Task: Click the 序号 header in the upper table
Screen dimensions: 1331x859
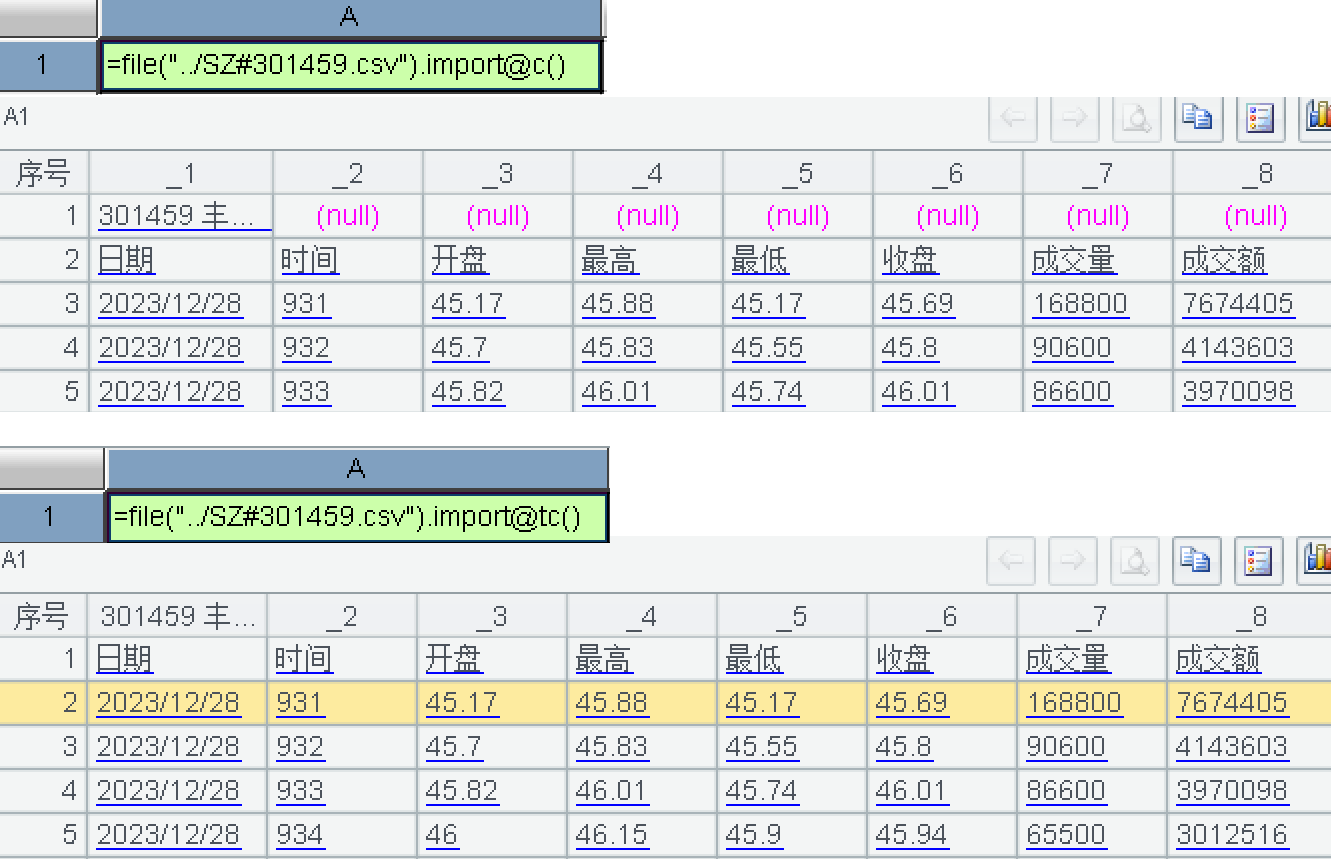Action: tap(44, 173)
